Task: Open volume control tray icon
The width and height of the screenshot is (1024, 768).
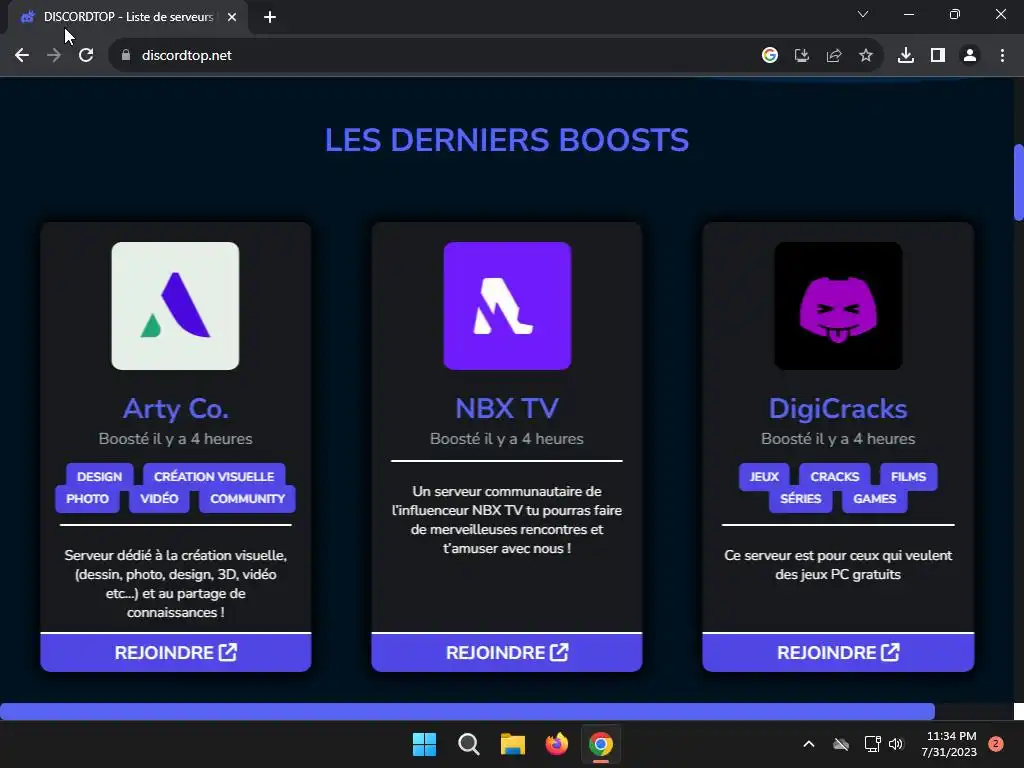Action: [x=896, y=744]
